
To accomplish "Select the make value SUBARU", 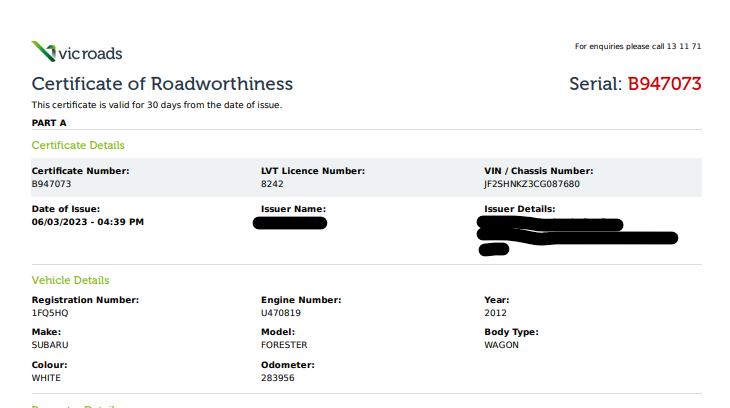I will pos(50,345).
